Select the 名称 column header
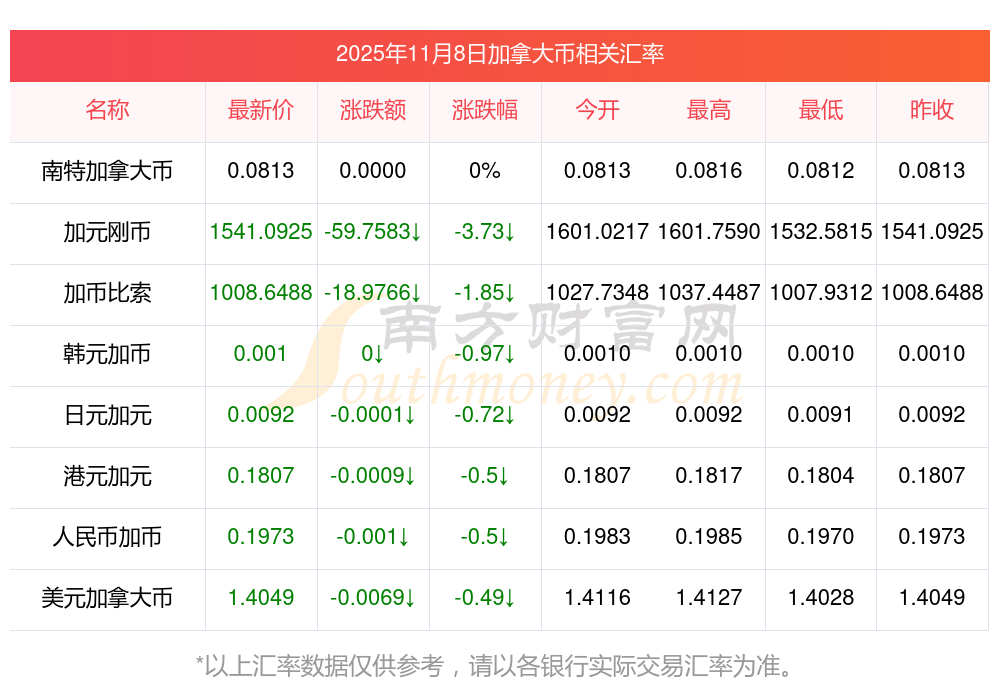This screenshot has width=1000, height=697. coord(107,110)
